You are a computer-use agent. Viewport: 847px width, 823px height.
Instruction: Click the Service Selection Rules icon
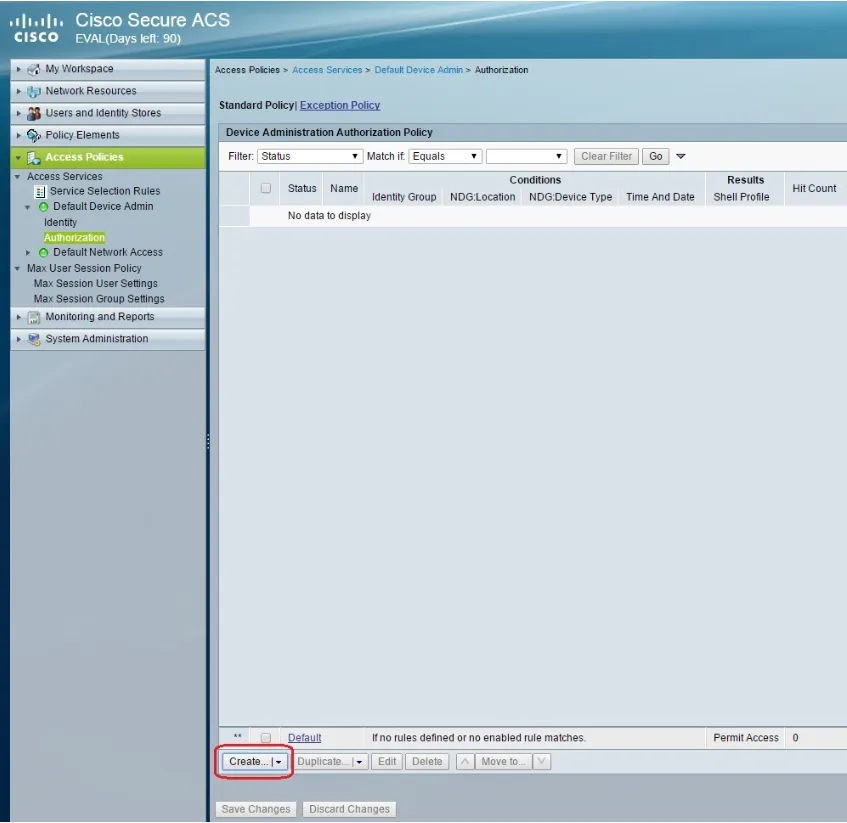[x=41, y=191]
